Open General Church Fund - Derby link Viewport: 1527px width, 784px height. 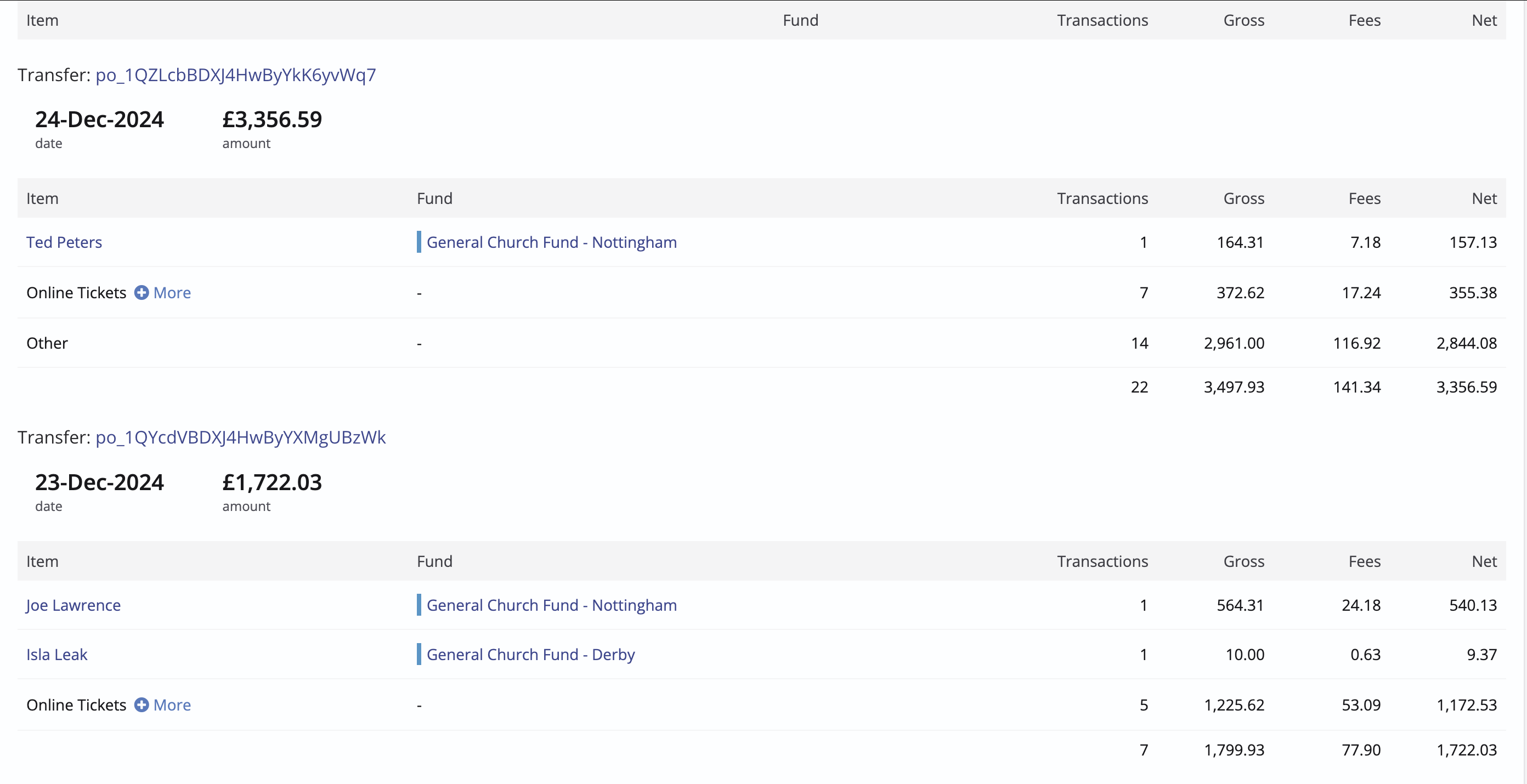click(530, 654)
